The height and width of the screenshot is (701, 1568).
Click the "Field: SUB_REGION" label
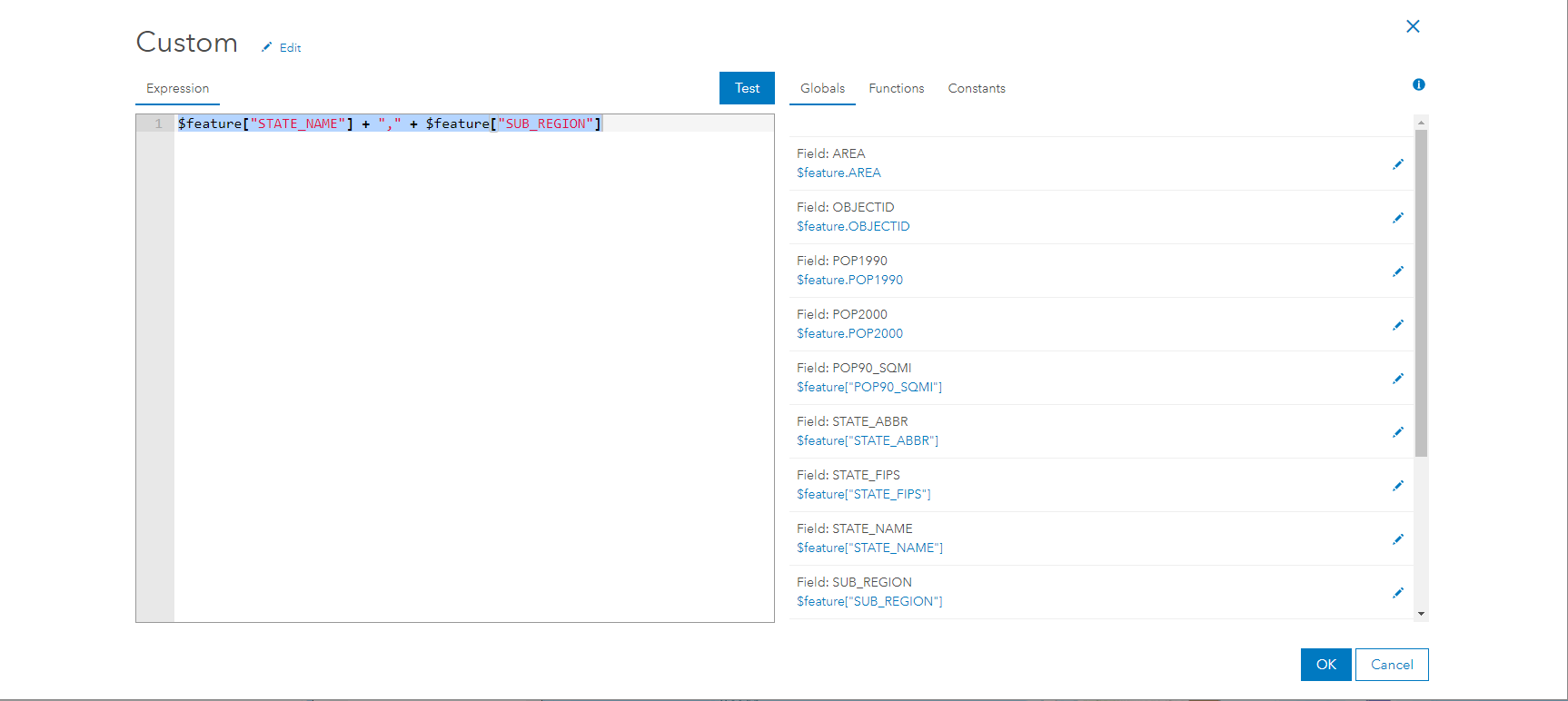854,582
